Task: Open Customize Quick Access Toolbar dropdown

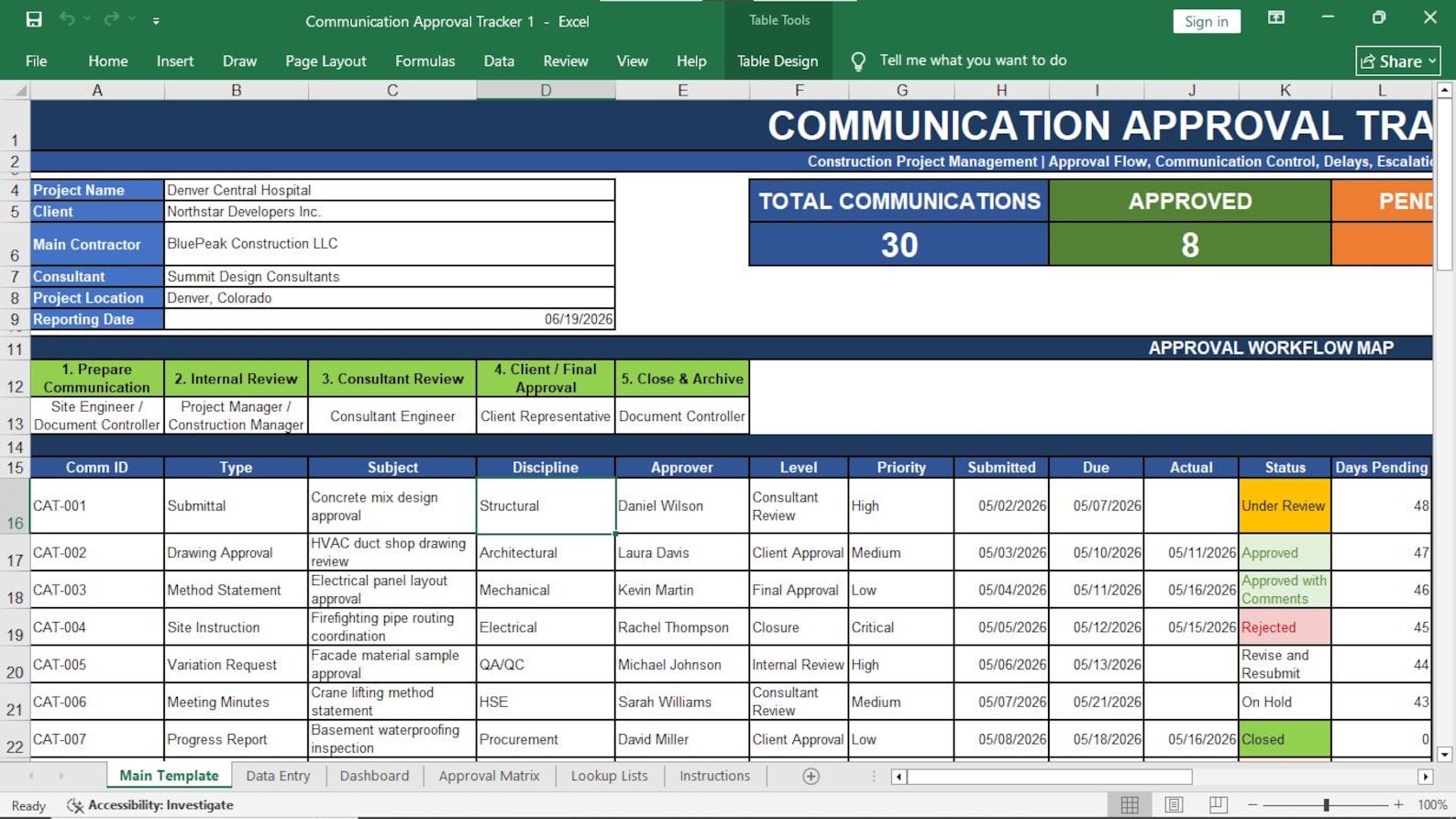Action: [x=156, y=20]
